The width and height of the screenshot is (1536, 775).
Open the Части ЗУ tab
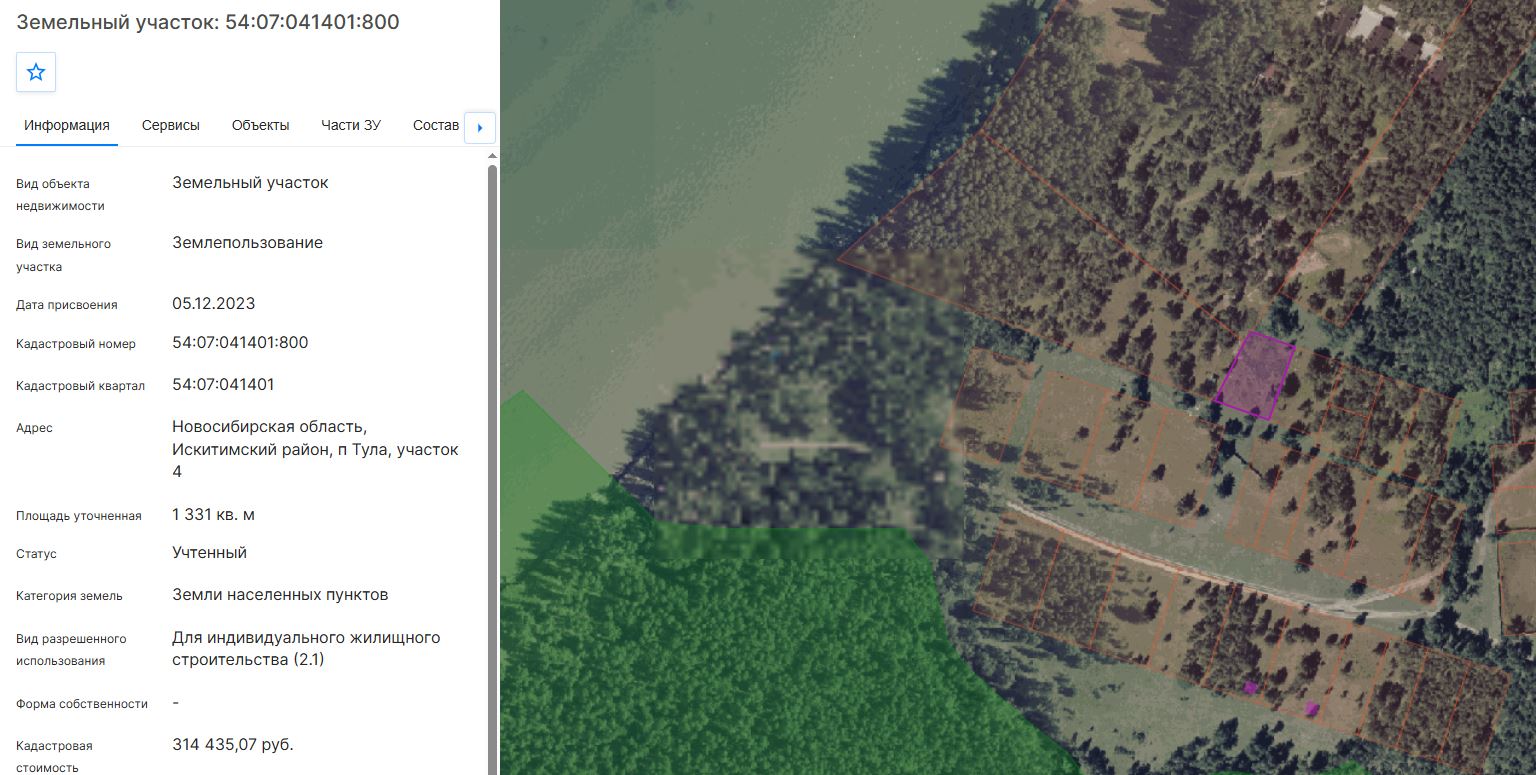click(x=351, y=125)
